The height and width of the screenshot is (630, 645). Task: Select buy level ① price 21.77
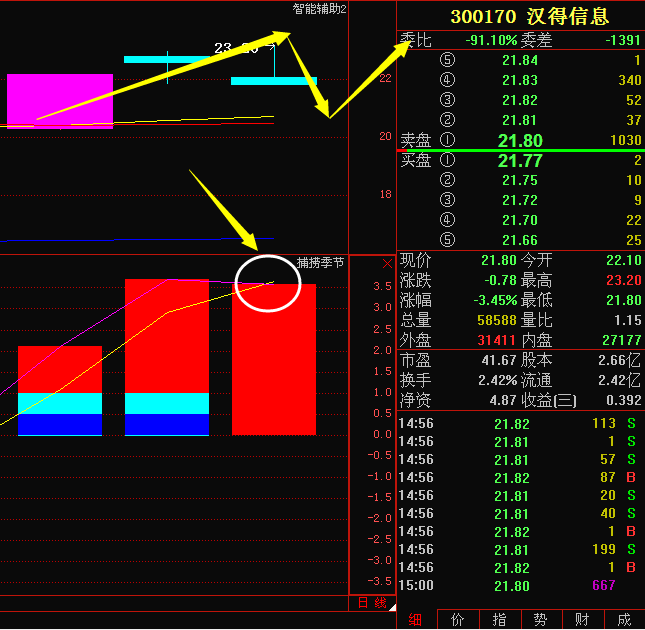coord(520,161)
